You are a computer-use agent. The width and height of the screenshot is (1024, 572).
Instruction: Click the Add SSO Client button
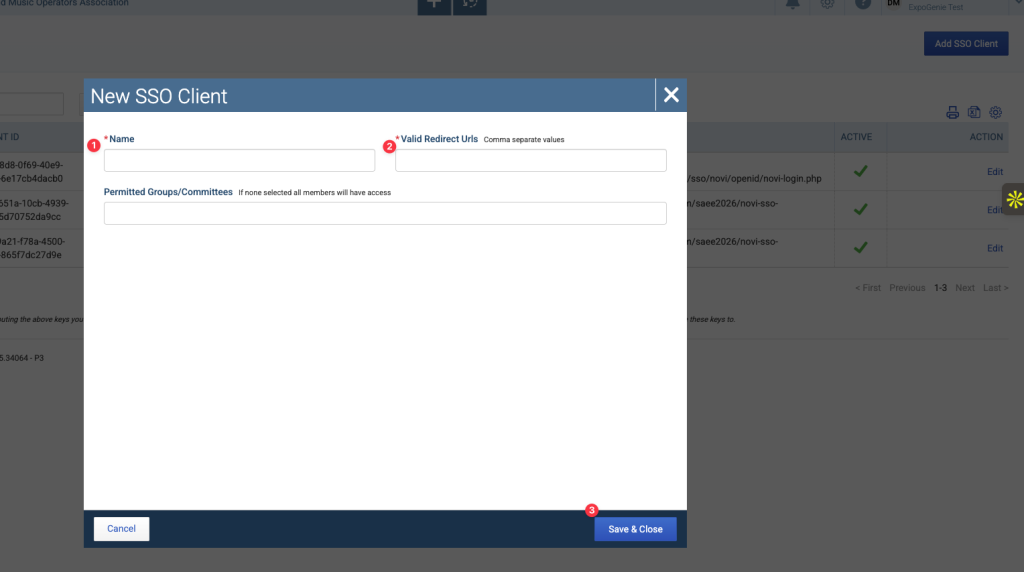tap(965, 44)
